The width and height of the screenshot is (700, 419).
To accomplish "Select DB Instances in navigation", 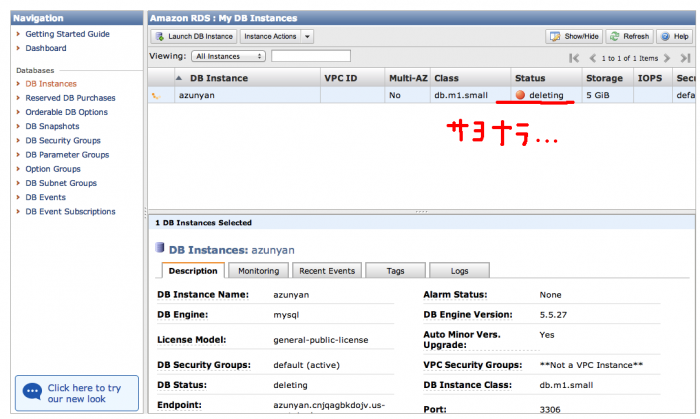I will click(51, 84).
